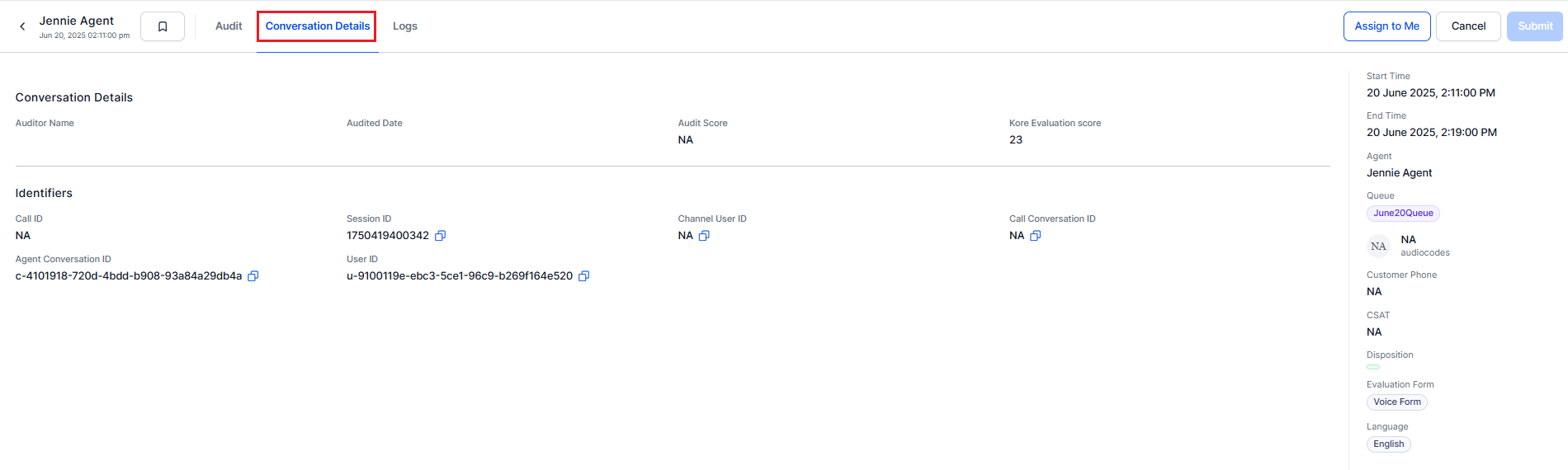The image size is (1568, 470).
Task: Click the Voice Form evaluation tag
Action: [1397, 402]
